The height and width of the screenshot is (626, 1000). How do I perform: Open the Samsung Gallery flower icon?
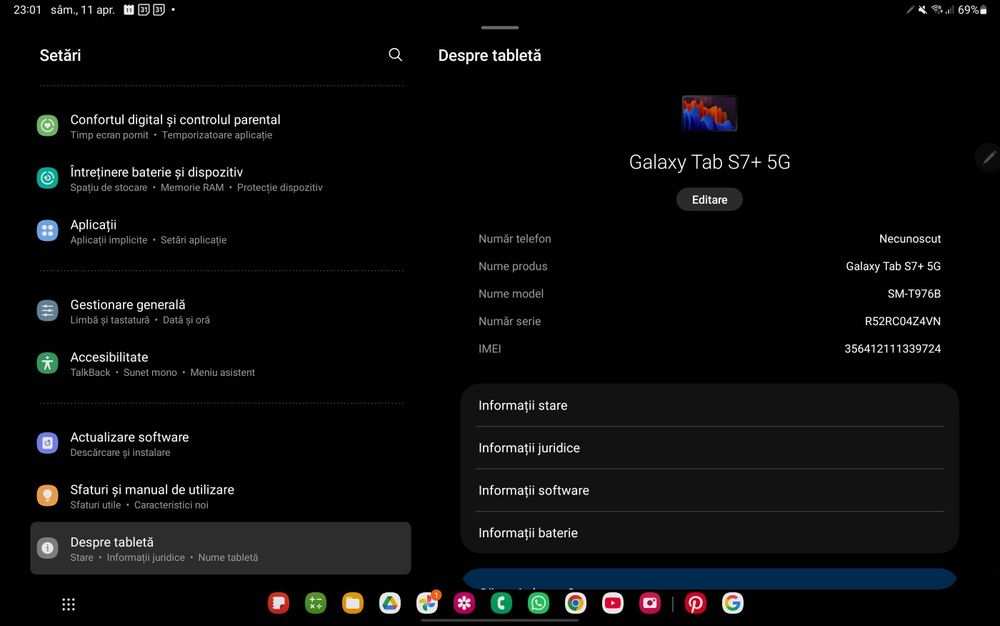tap(464, 603)
